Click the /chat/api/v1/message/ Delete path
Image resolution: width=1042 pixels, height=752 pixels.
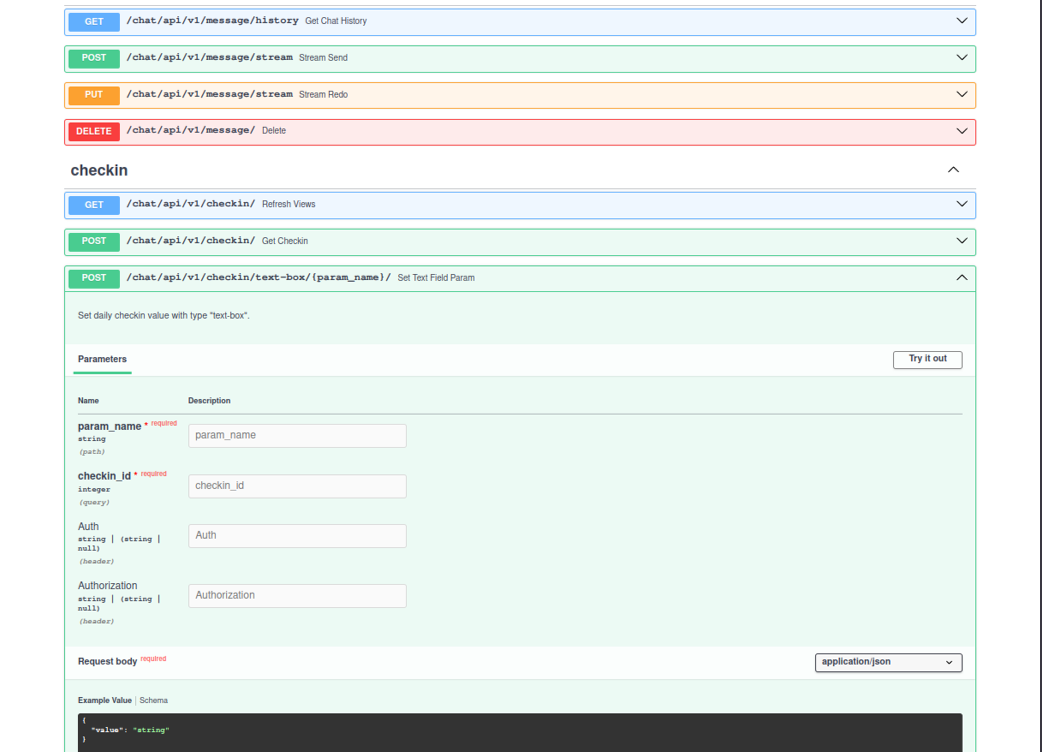coord(191,130)
